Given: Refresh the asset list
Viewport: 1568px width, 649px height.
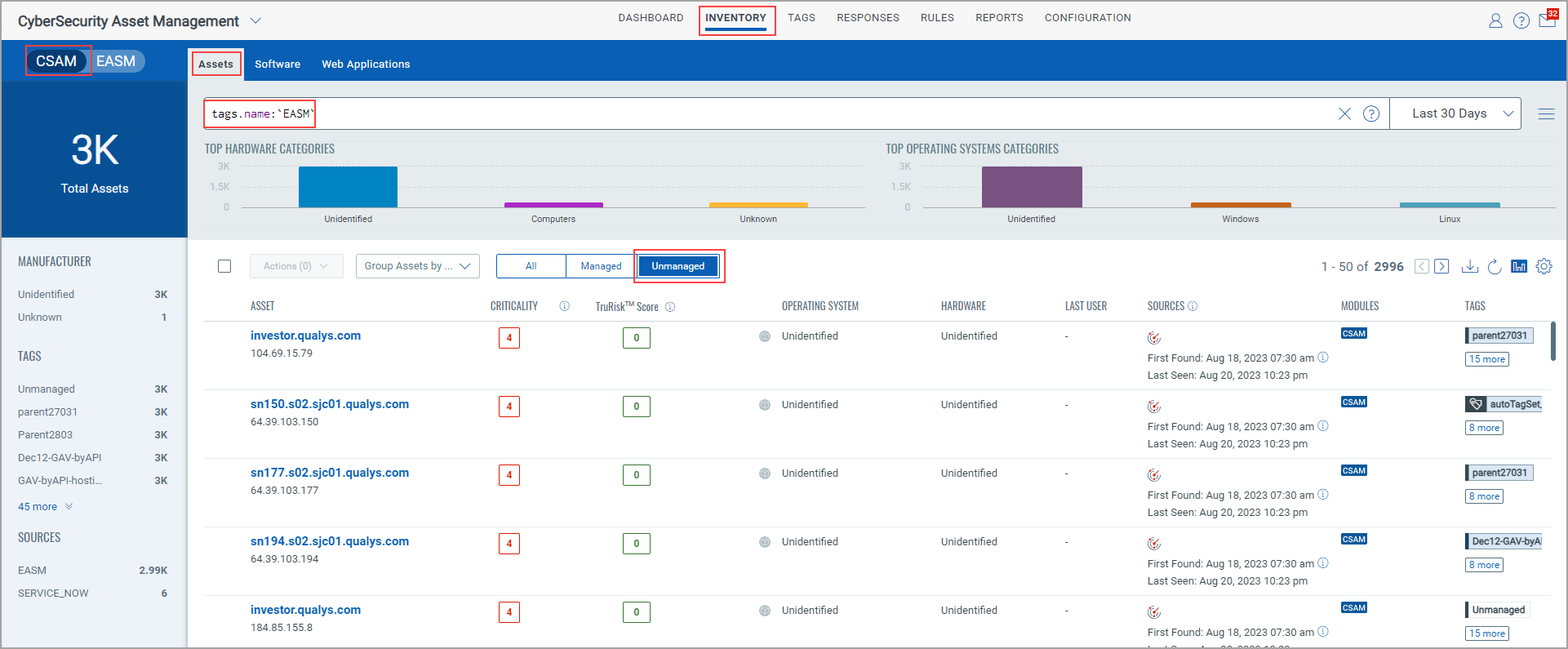Looking at the screenshot, I should pyautogui.click(x=1494, y=266).
